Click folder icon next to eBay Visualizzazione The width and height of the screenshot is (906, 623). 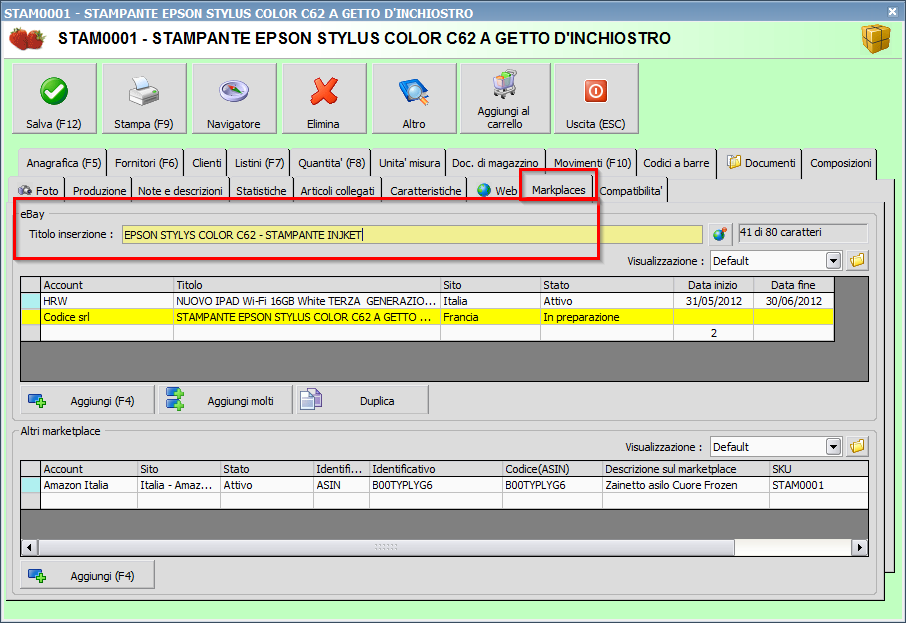click(857, 261)
